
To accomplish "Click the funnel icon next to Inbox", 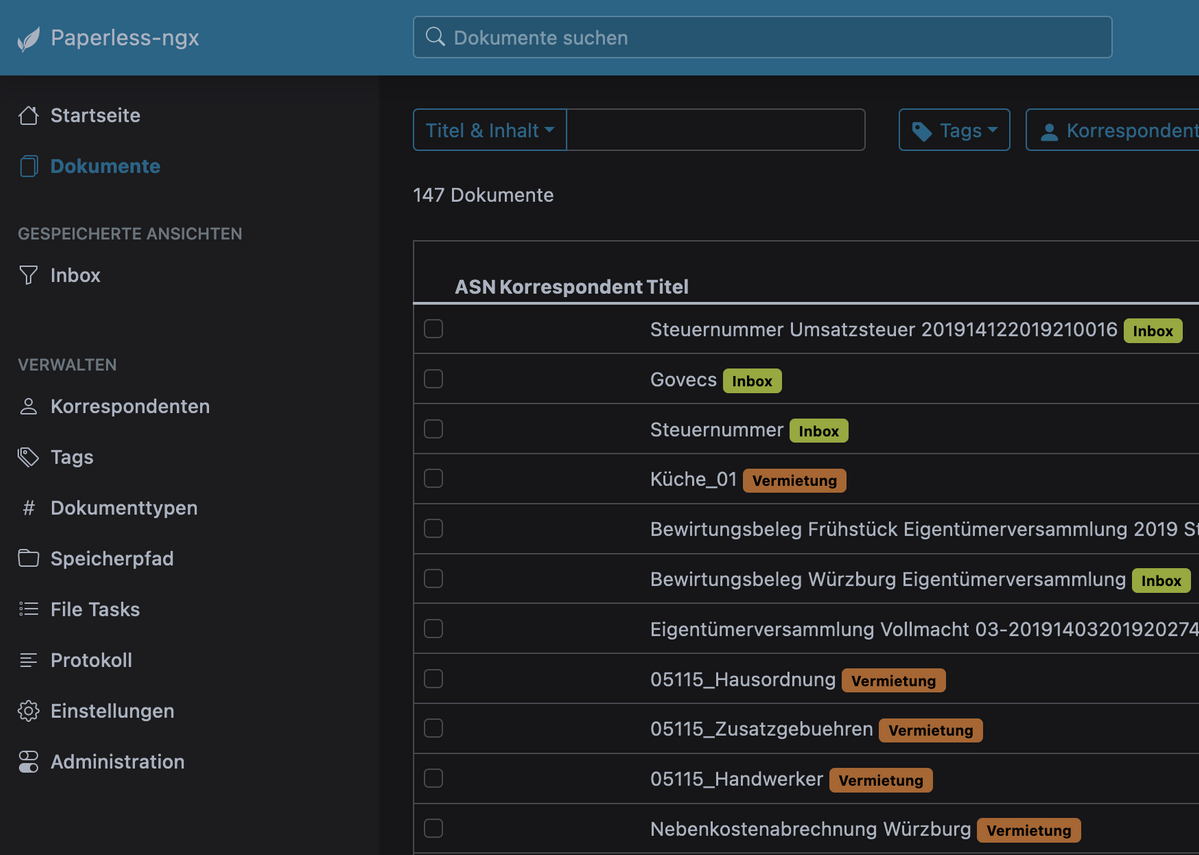I will tap(29, 275).
